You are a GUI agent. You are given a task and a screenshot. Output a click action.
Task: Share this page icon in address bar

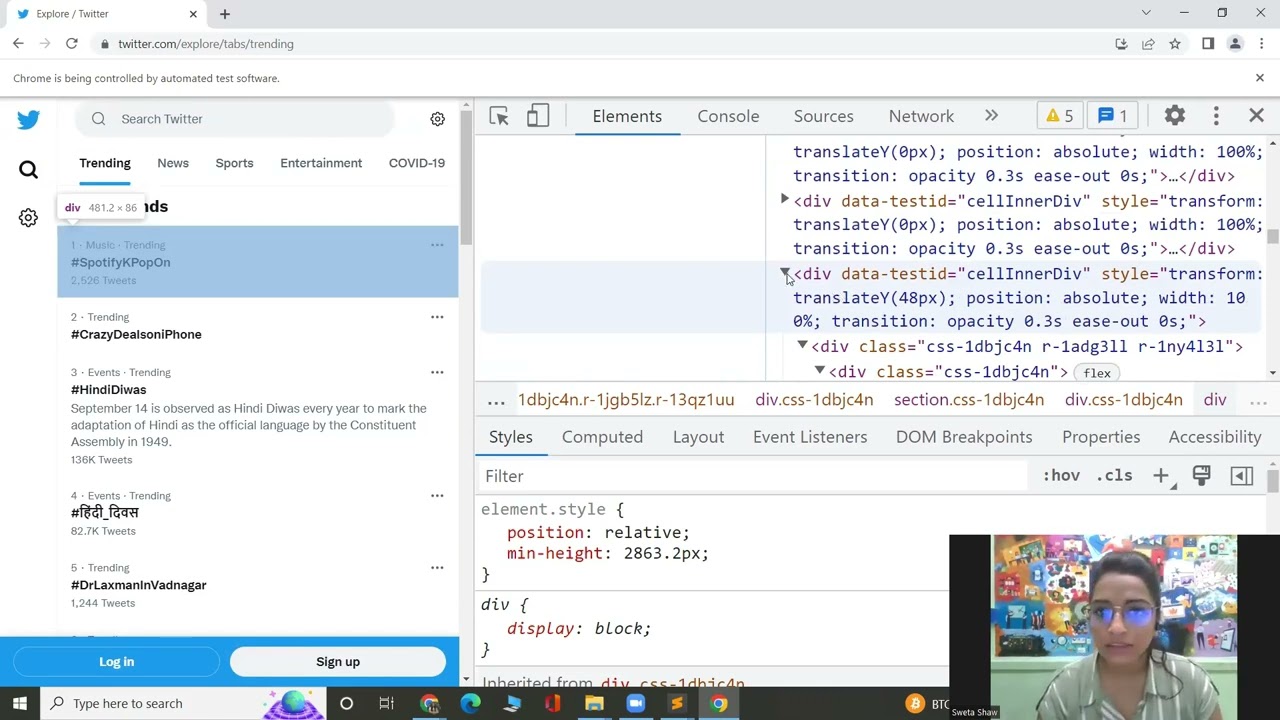(x=1148, y=44)
